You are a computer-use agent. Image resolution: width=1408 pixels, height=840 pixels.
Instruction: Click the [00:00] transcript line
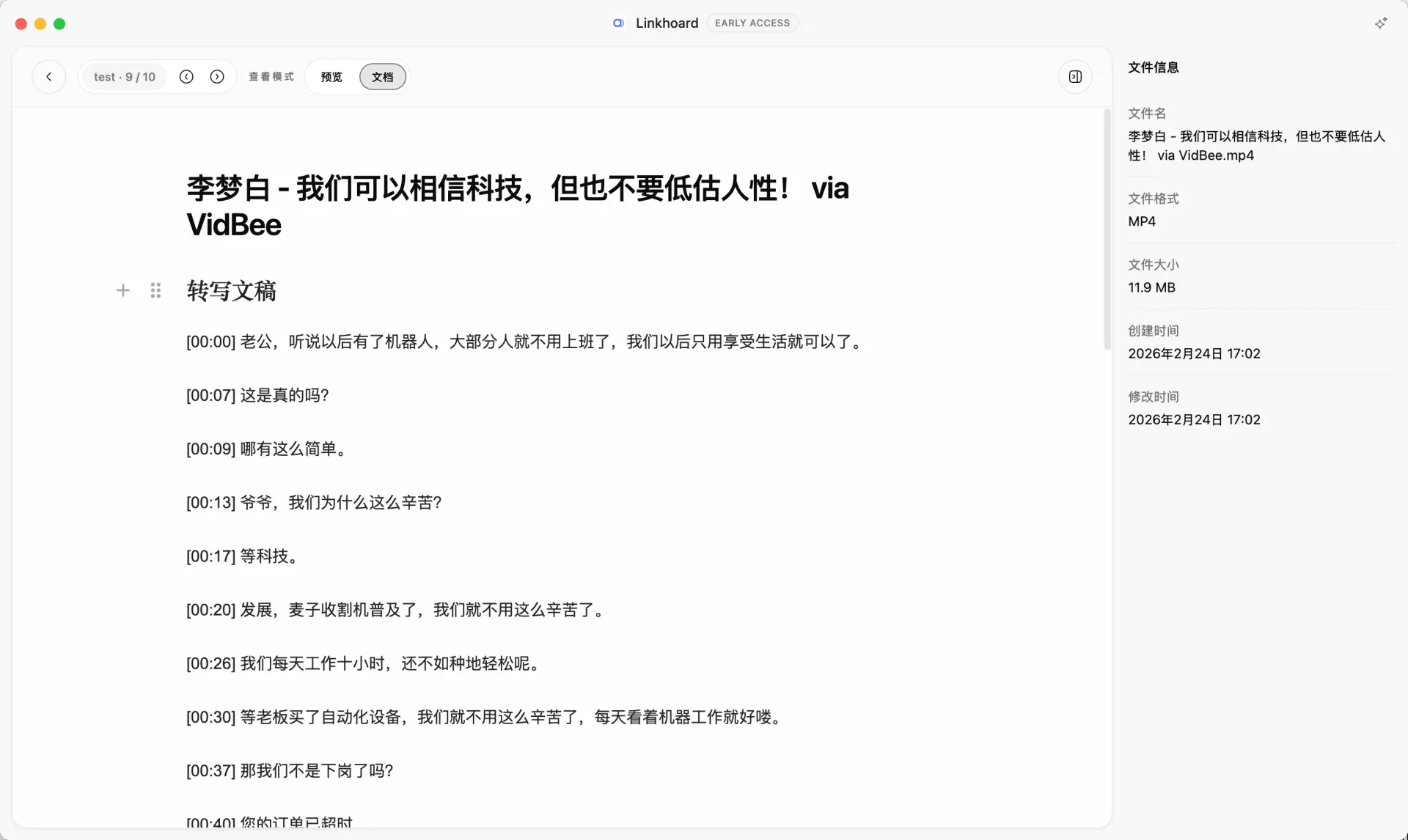pos(526,342)
